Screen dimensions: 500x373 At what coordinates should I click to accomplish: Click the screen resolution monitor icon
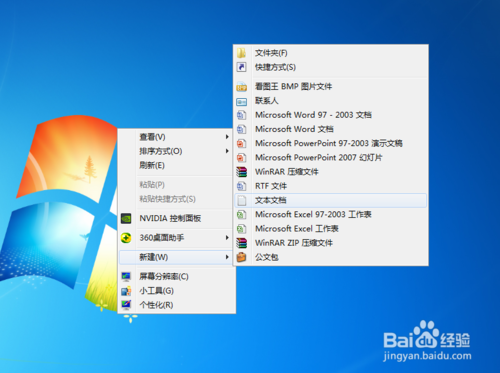tap(126, 276)
